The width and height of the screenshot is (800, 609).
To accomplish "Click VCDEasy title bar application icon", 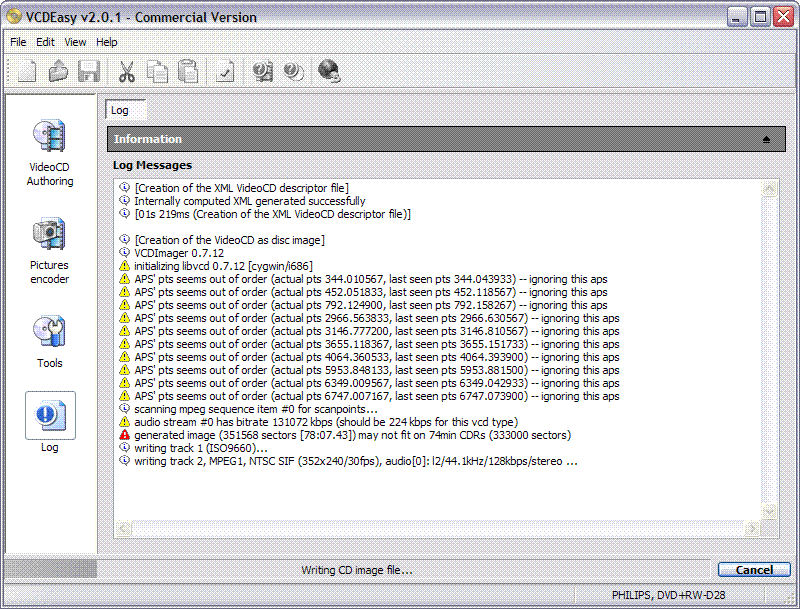I will point(15,17).
